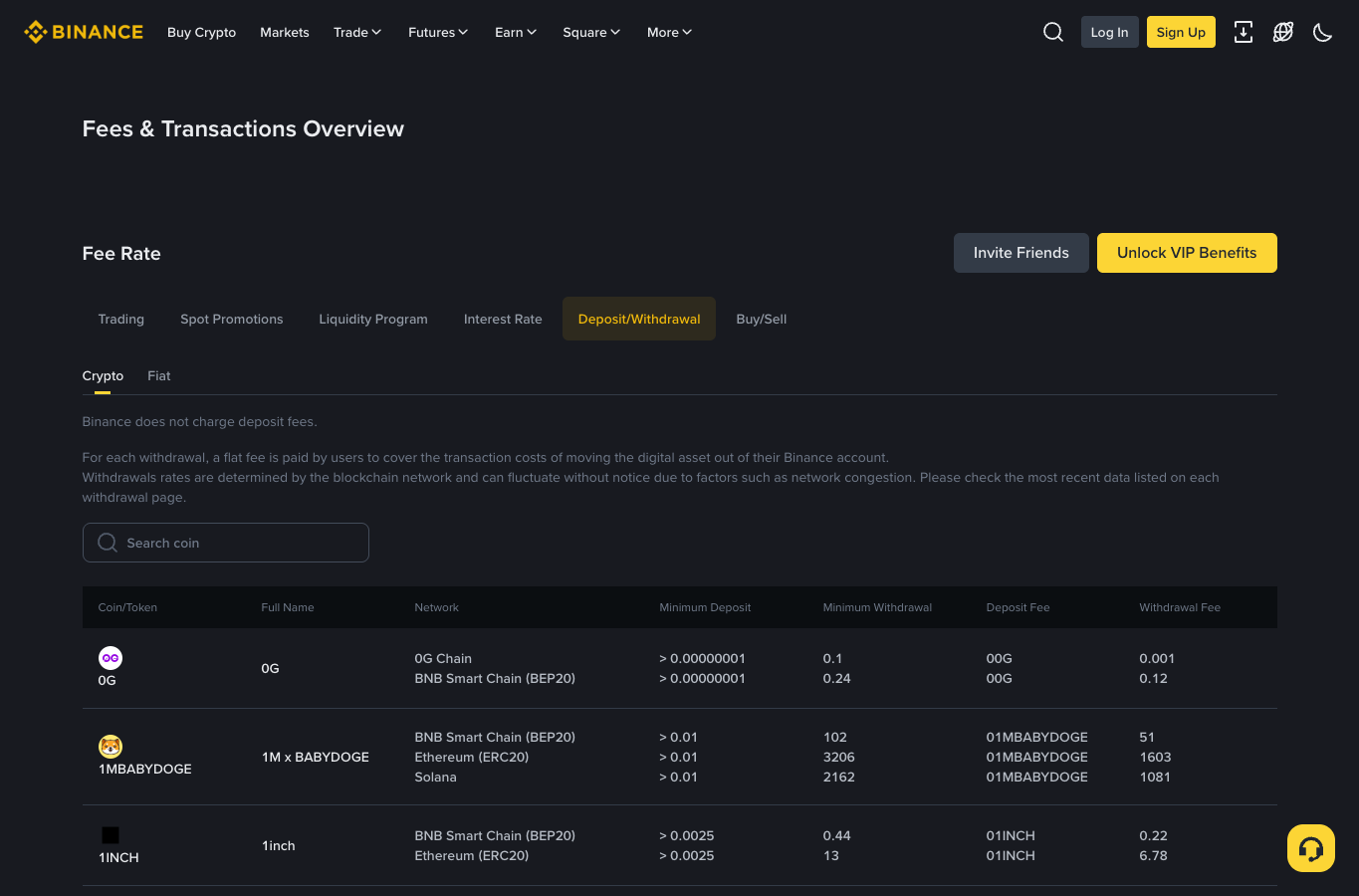Click withdrawal fee value 6.78

(1154, 856)
